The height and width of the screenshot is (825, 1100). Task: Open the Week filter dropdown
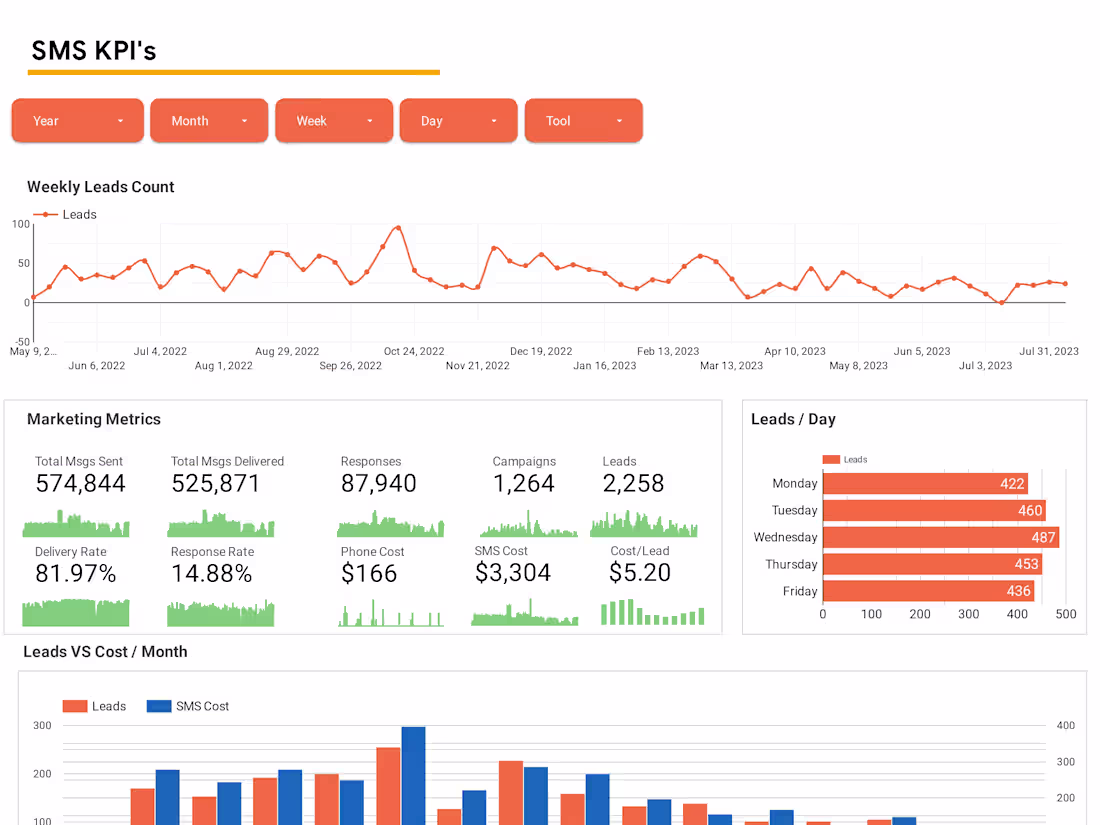point(334,121)
